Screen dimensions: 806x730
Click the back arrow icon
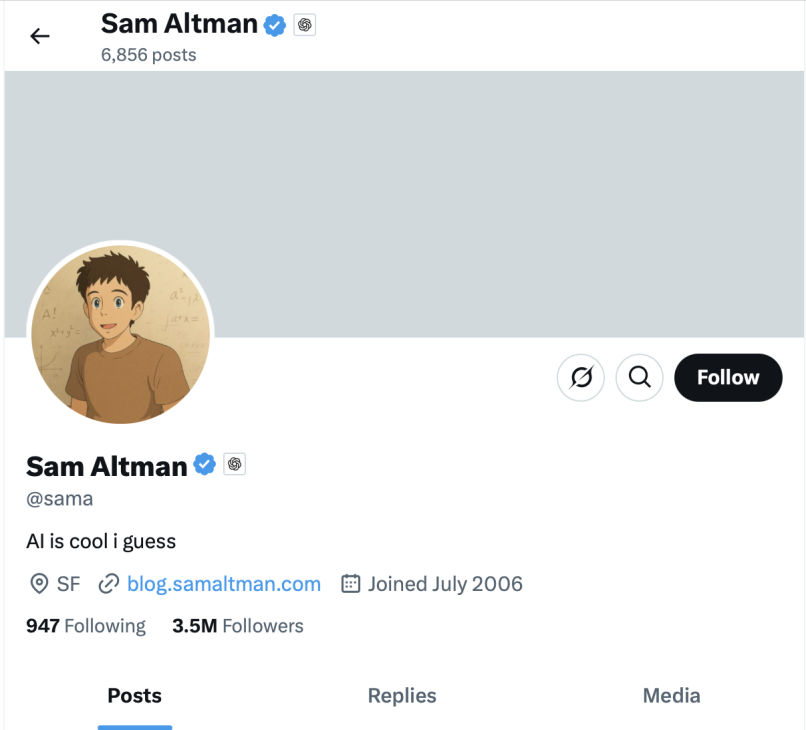click(x=40, y=37)
